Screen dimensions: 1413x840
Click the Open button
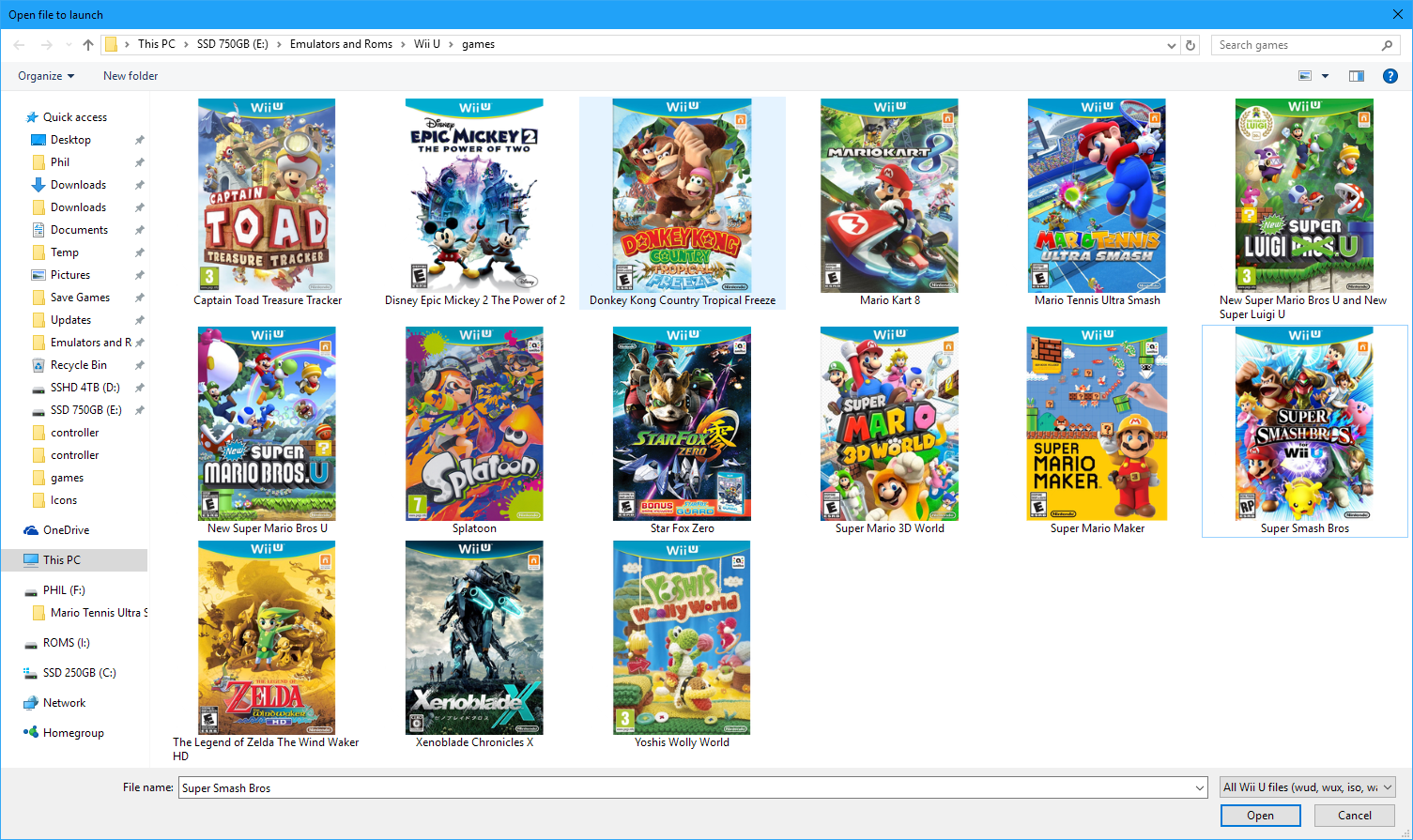(1260, 815)
